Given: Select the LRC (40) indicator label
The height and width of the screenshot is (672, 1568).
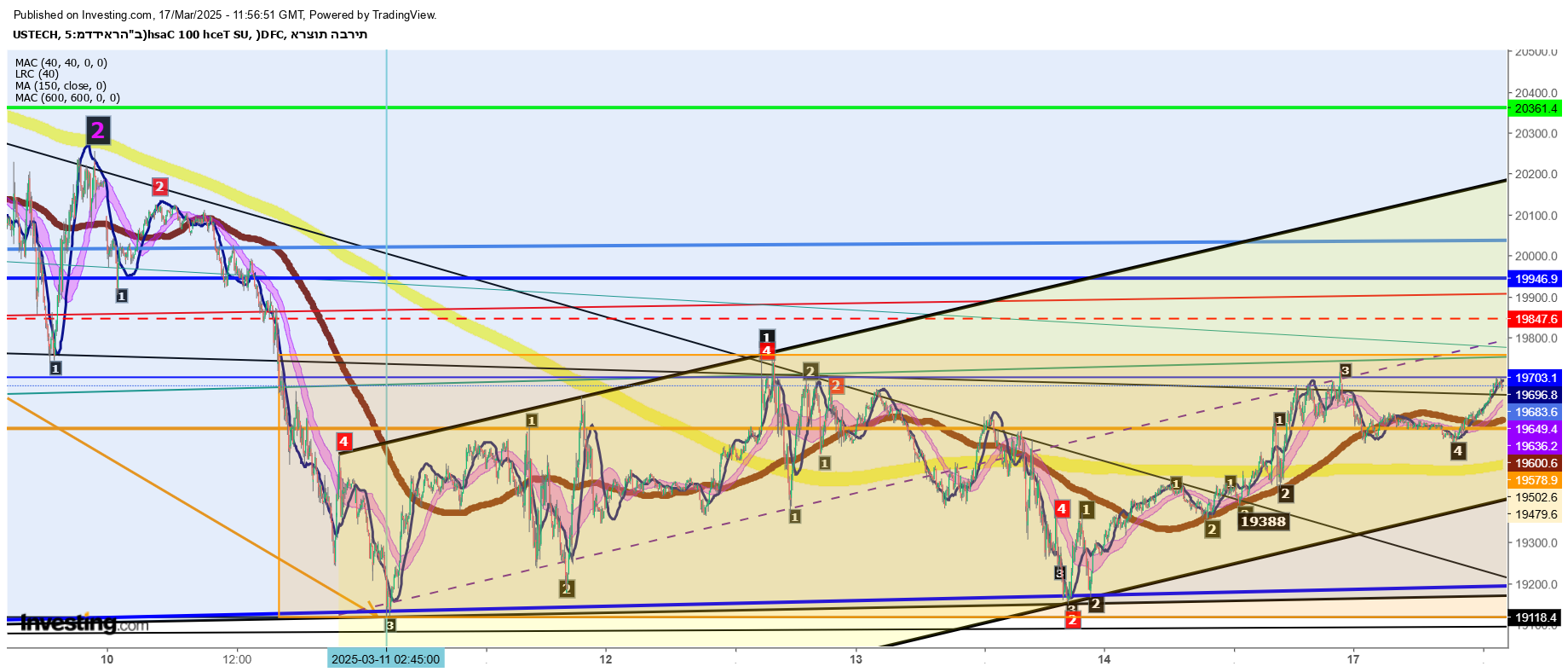Looking at the screenshot, I should click(x=37, y=74).
